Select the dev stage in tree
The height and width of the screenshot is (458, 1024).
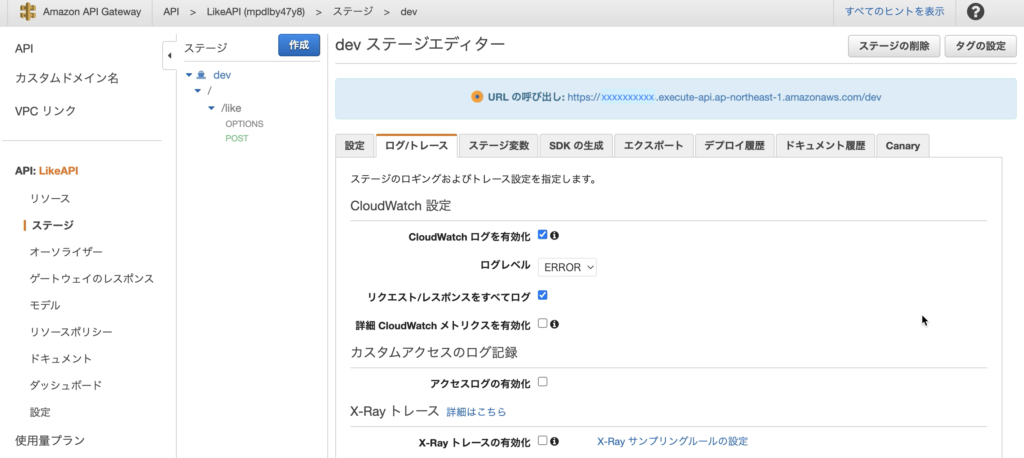[x=222, y=75]
